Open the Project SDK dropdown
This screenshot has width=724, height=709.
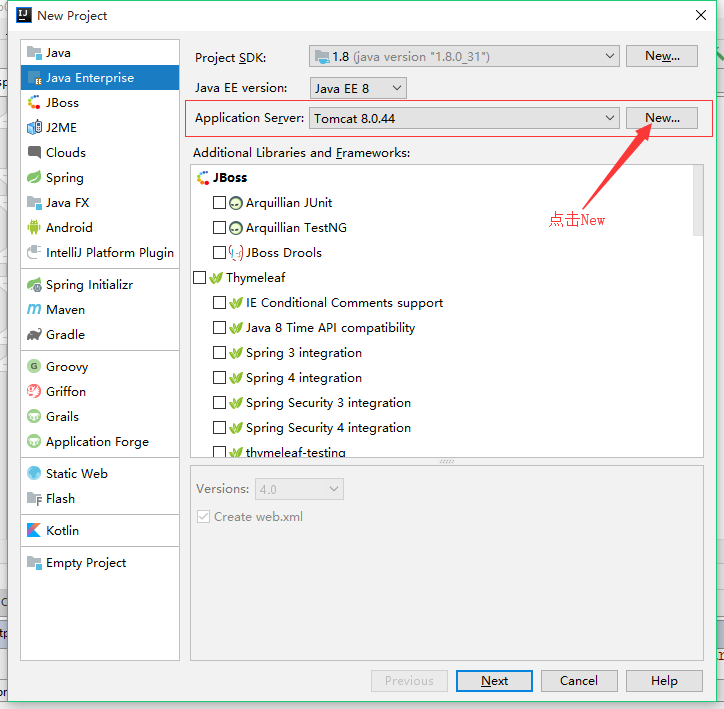click(x=464, y=56)
